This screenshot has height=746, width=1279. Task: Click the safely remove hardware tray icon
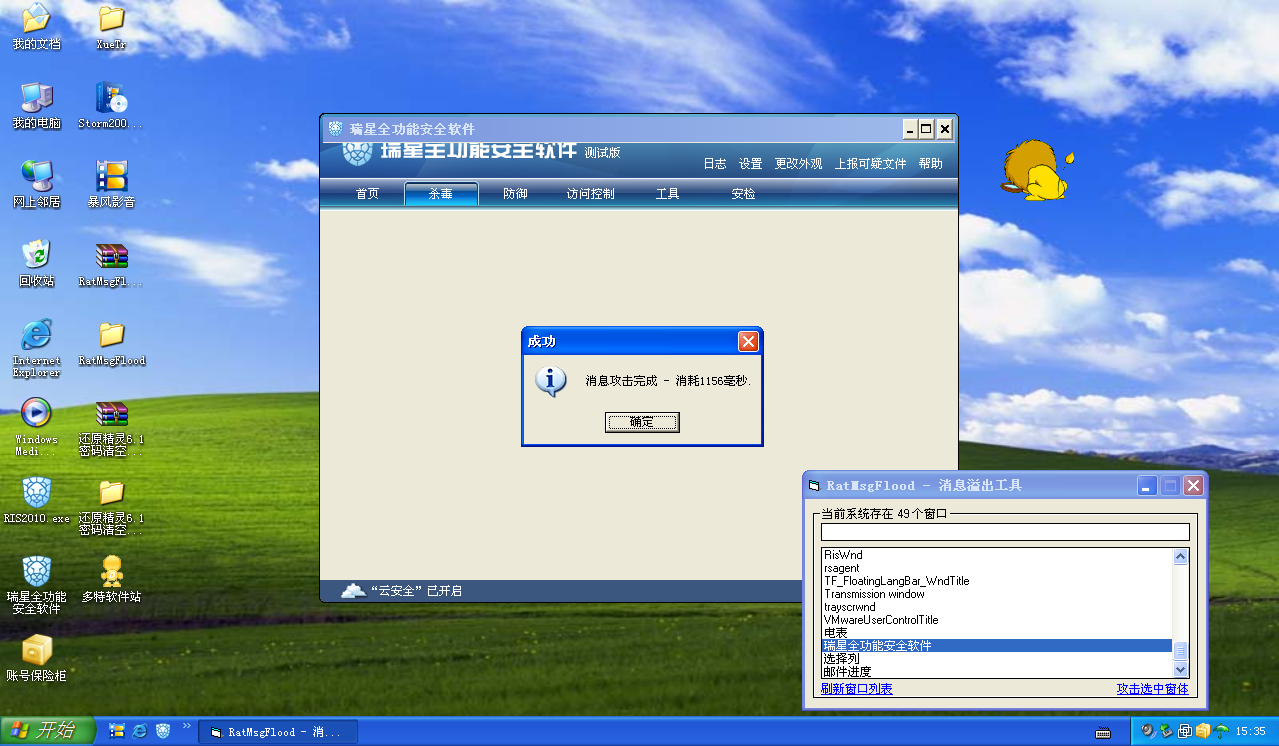[x=1166, y=731]
